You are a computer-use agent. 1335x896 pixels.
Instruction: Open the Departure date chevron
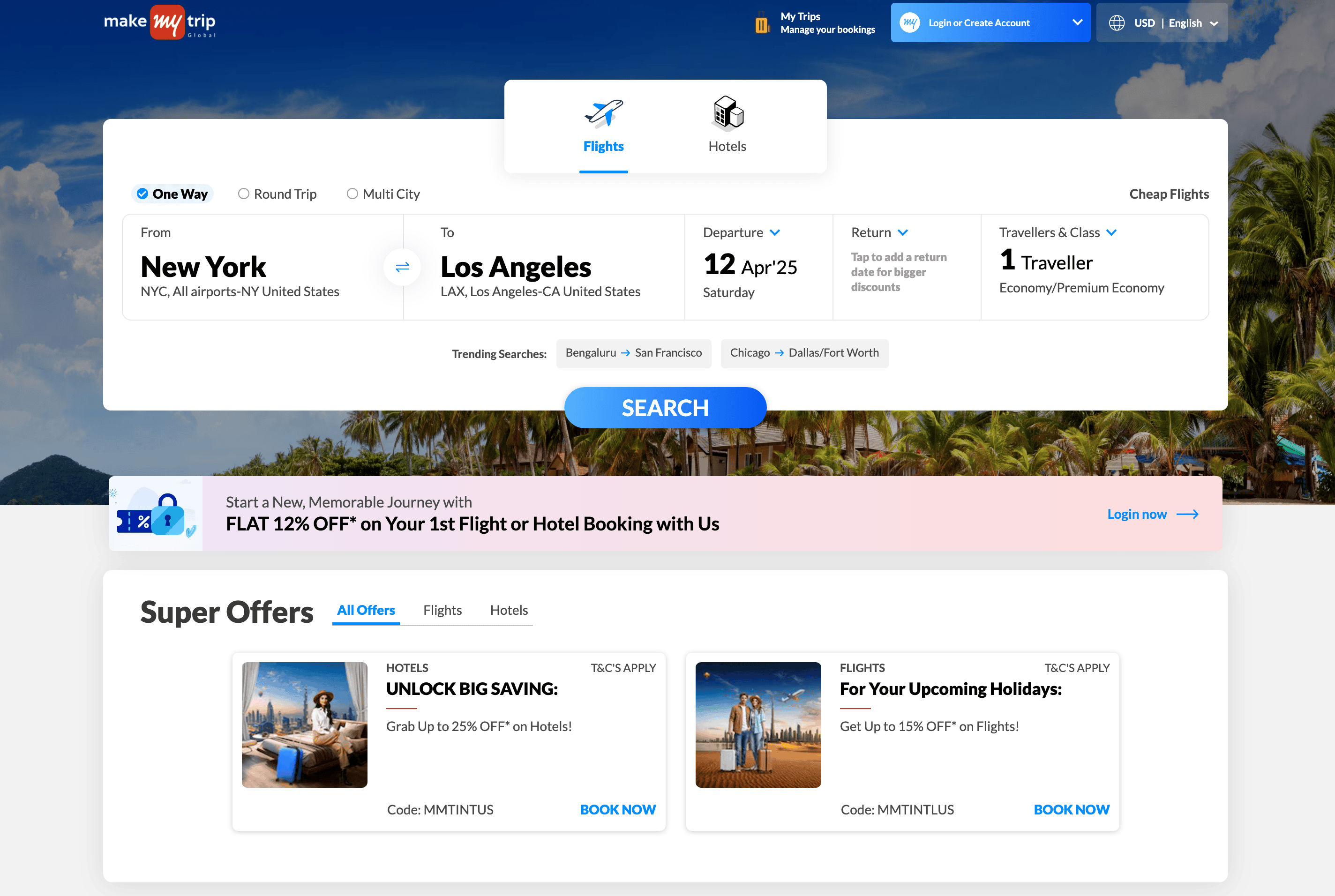(775, 232)
